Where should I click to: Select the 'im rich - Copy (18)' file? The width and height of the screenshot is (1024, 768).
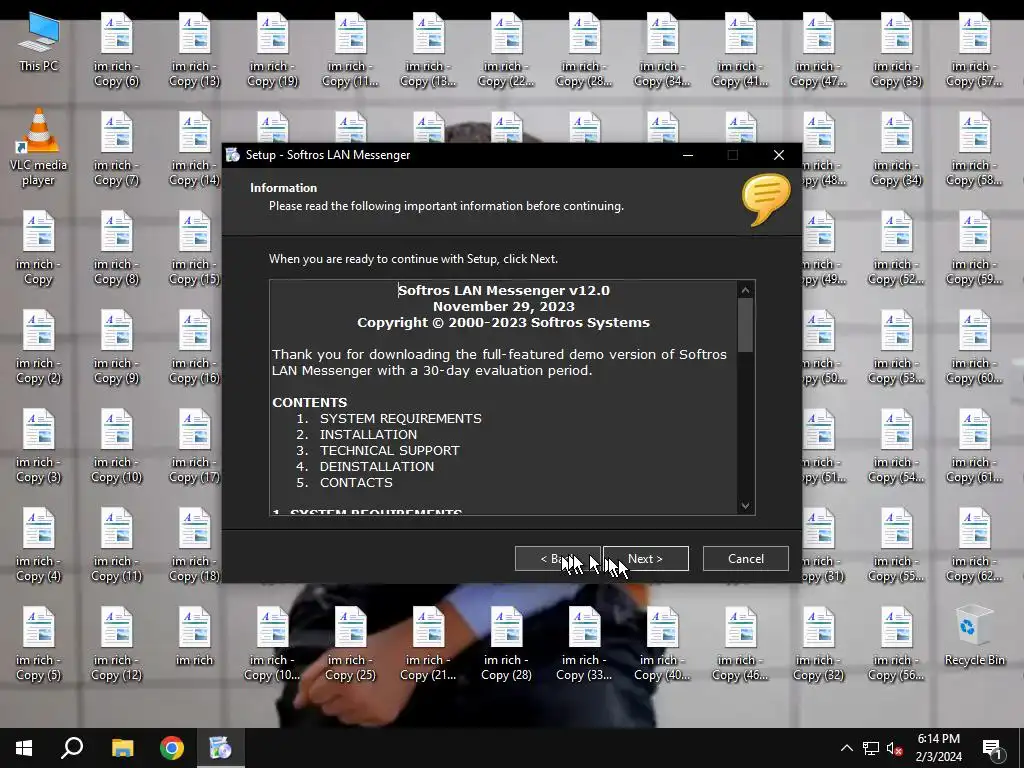click(194, 547)
